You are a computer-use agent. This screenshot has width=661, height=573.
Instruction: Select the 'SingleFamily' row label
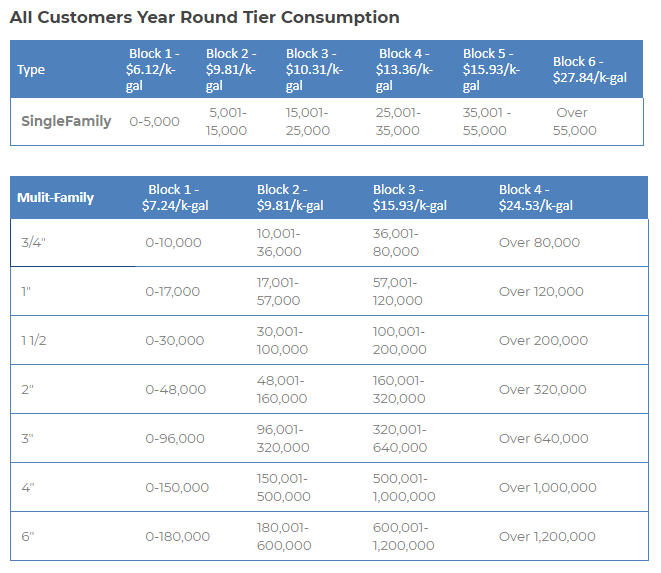click(66, 122)
